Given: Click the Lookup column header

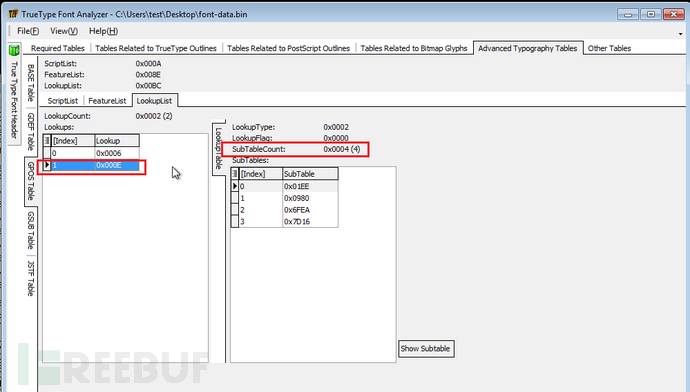Looking at the screenshot, I should click(117, 141).
